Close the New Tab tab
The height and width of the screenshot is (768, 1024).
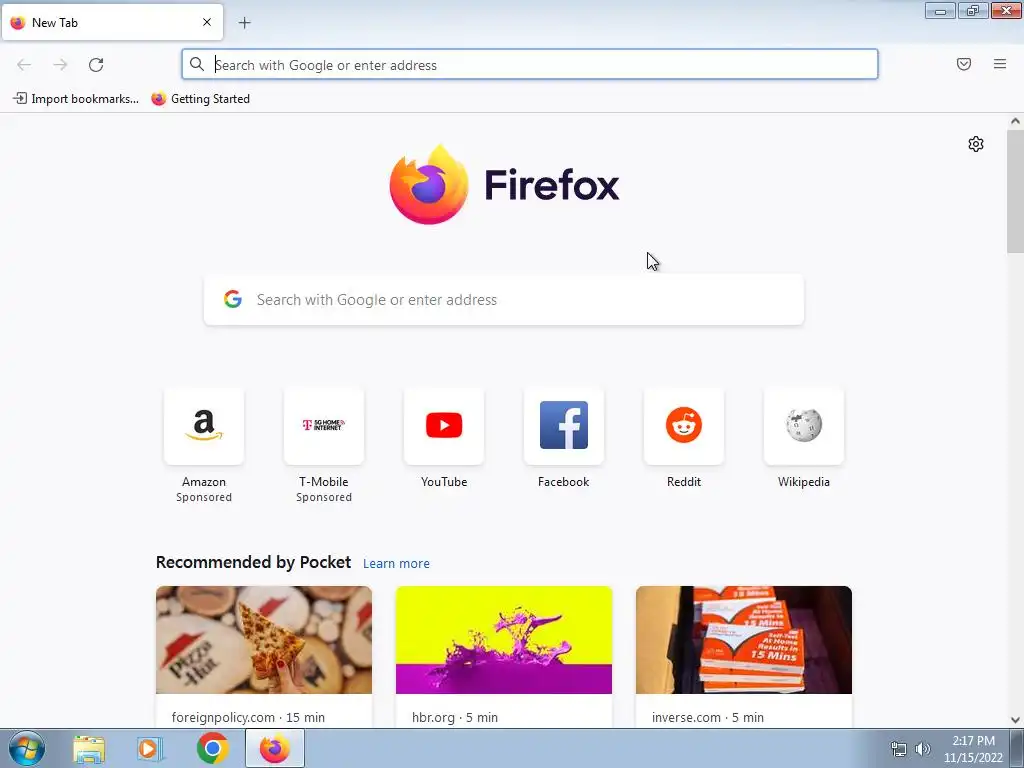click(x=207, y=22)
